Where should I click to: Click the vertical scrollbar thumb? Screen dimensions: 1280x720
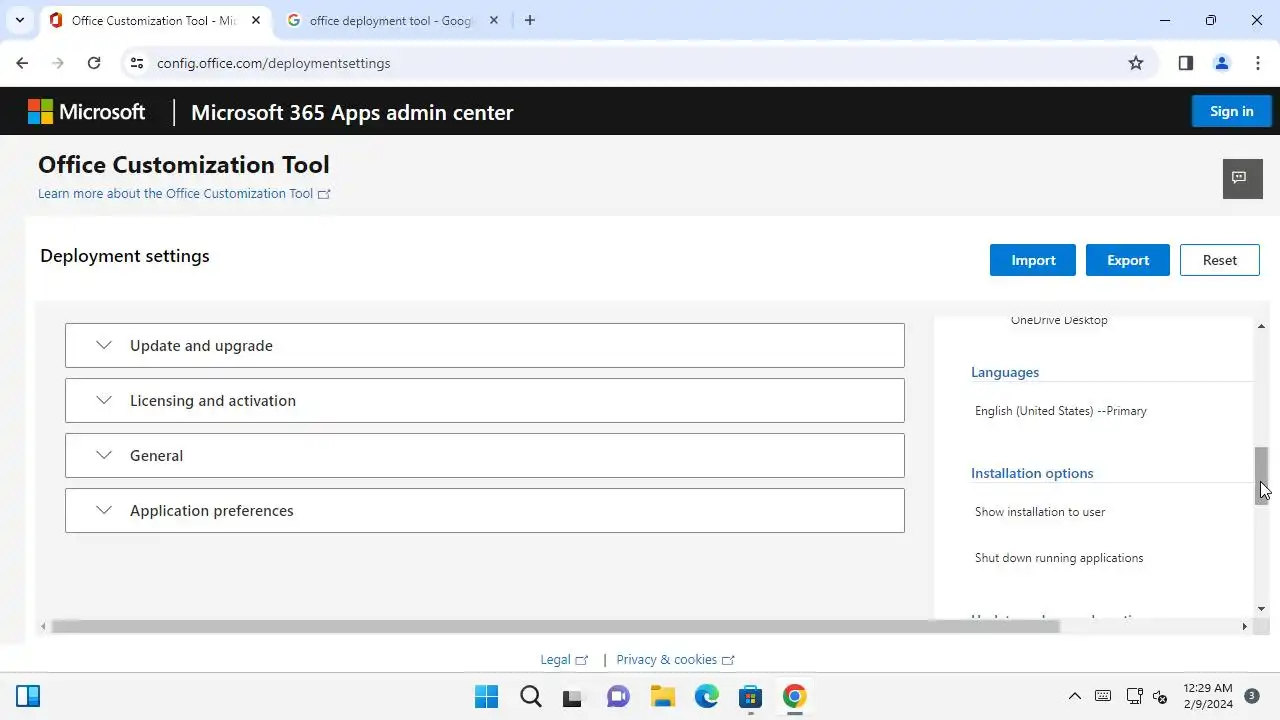[x=1261, y=475]
